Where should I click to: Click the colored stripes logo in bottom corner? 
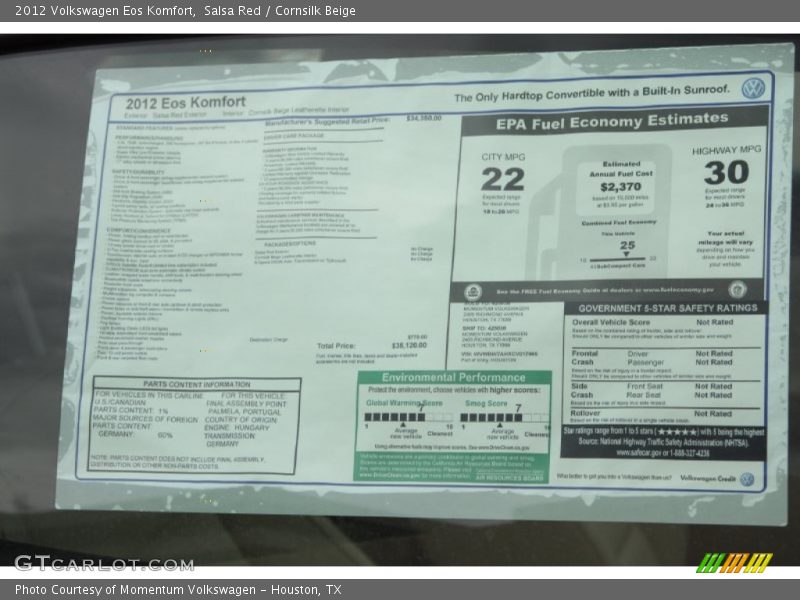tap(734, 562)
